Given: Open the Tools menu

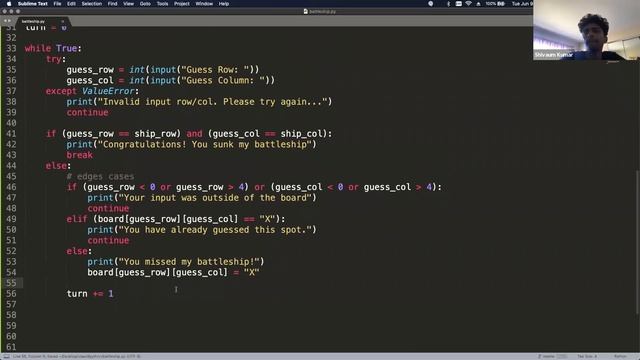Looking at the screenshot, I should [x=162, y=4].
